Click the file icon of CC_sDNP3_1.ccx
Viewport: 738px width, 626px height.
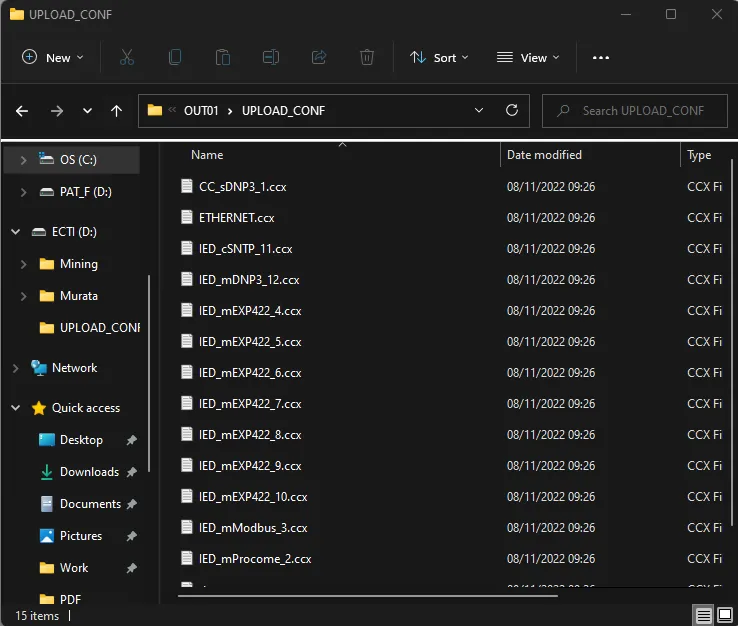187,186
